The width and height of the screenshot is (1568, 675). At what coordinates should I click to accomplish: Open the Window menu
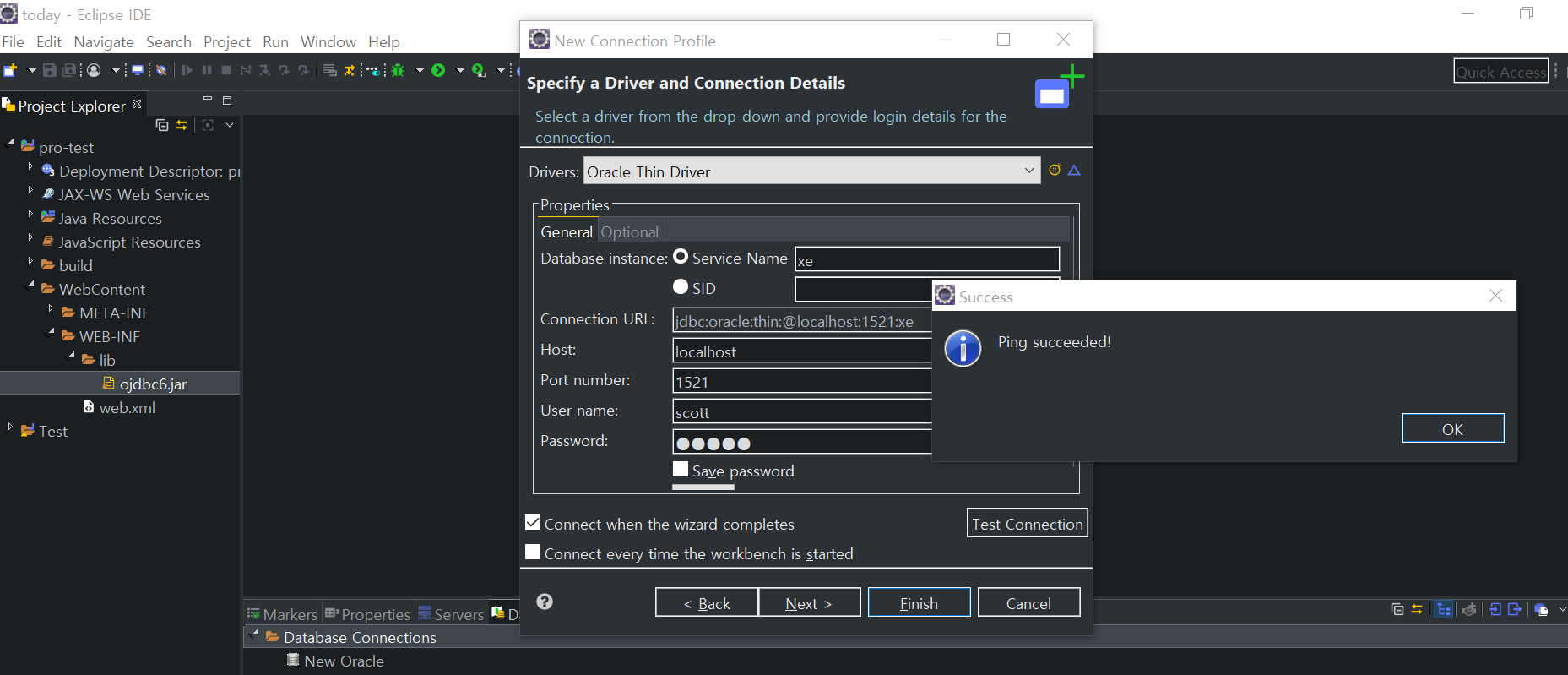328,42
